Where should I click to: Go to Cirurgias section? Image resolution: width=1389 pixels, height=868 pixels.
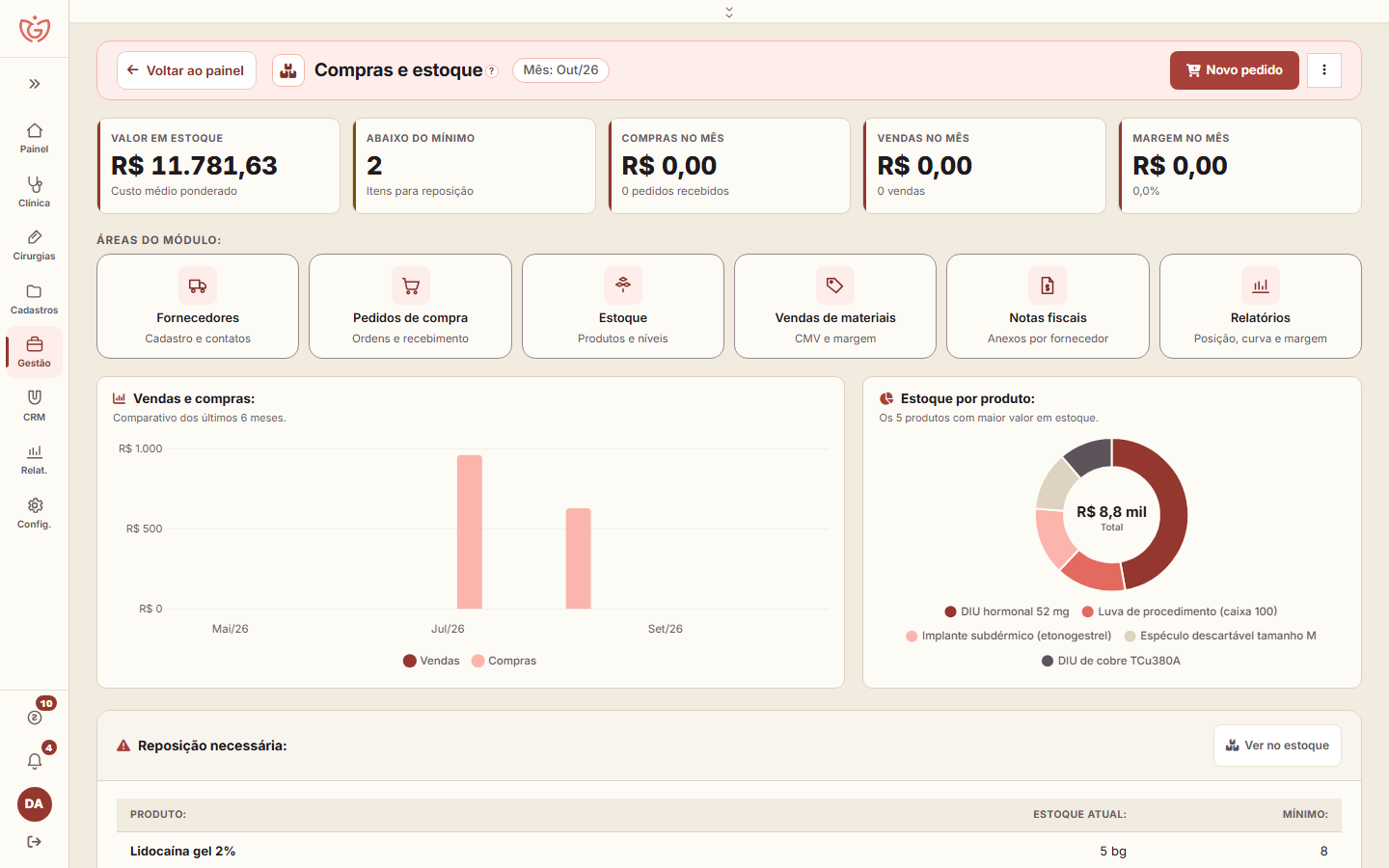35,245
